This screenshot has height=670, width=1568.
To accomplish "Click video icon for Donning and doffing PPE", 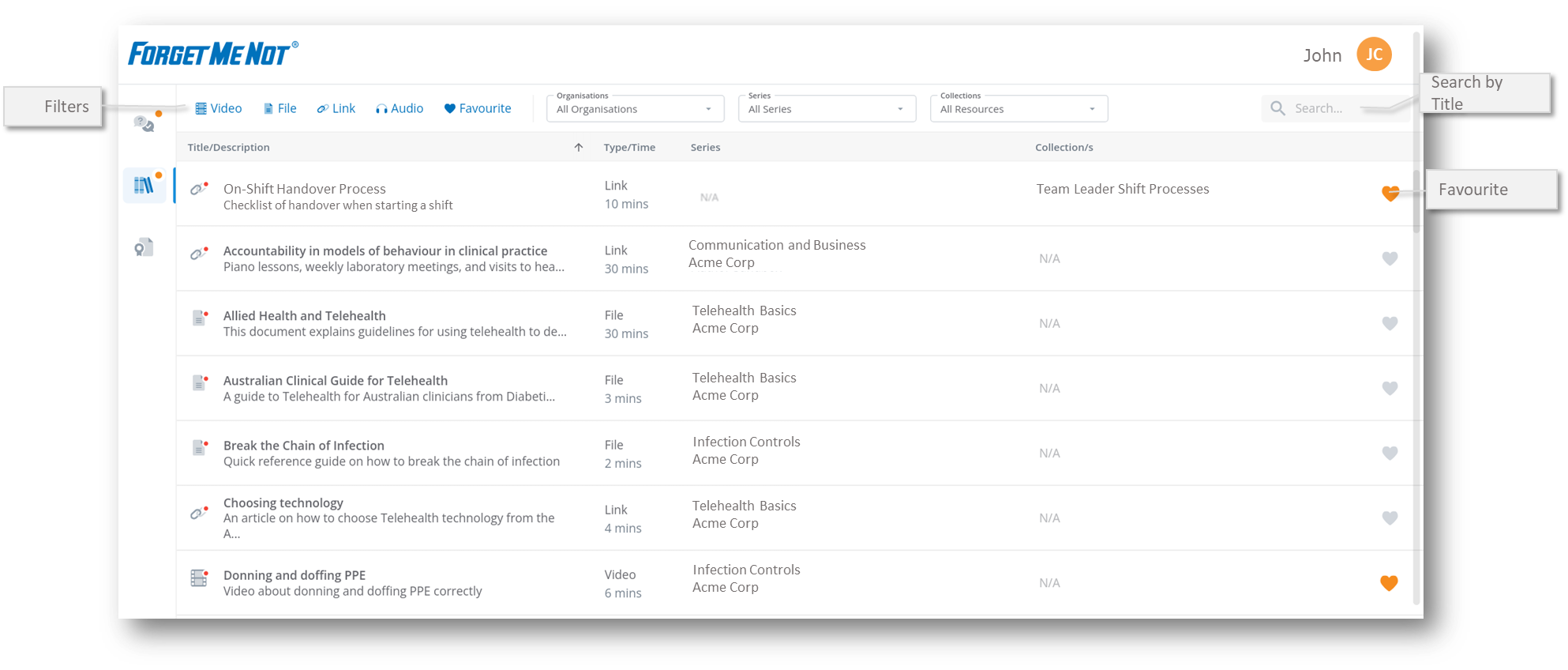I will click(x=199, y=578).
